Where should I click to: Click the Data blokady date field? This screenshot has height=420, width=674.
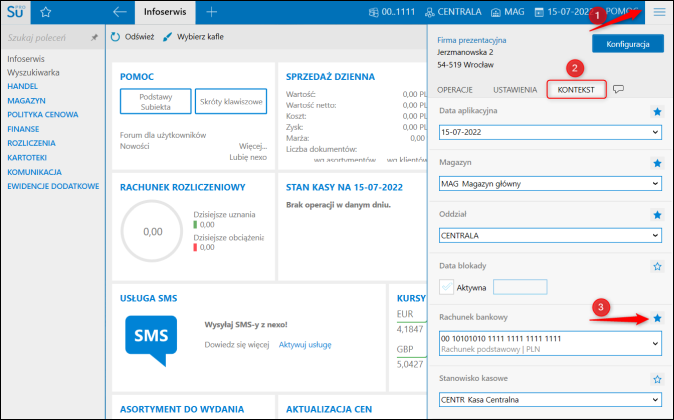click(x=520, y=287)
